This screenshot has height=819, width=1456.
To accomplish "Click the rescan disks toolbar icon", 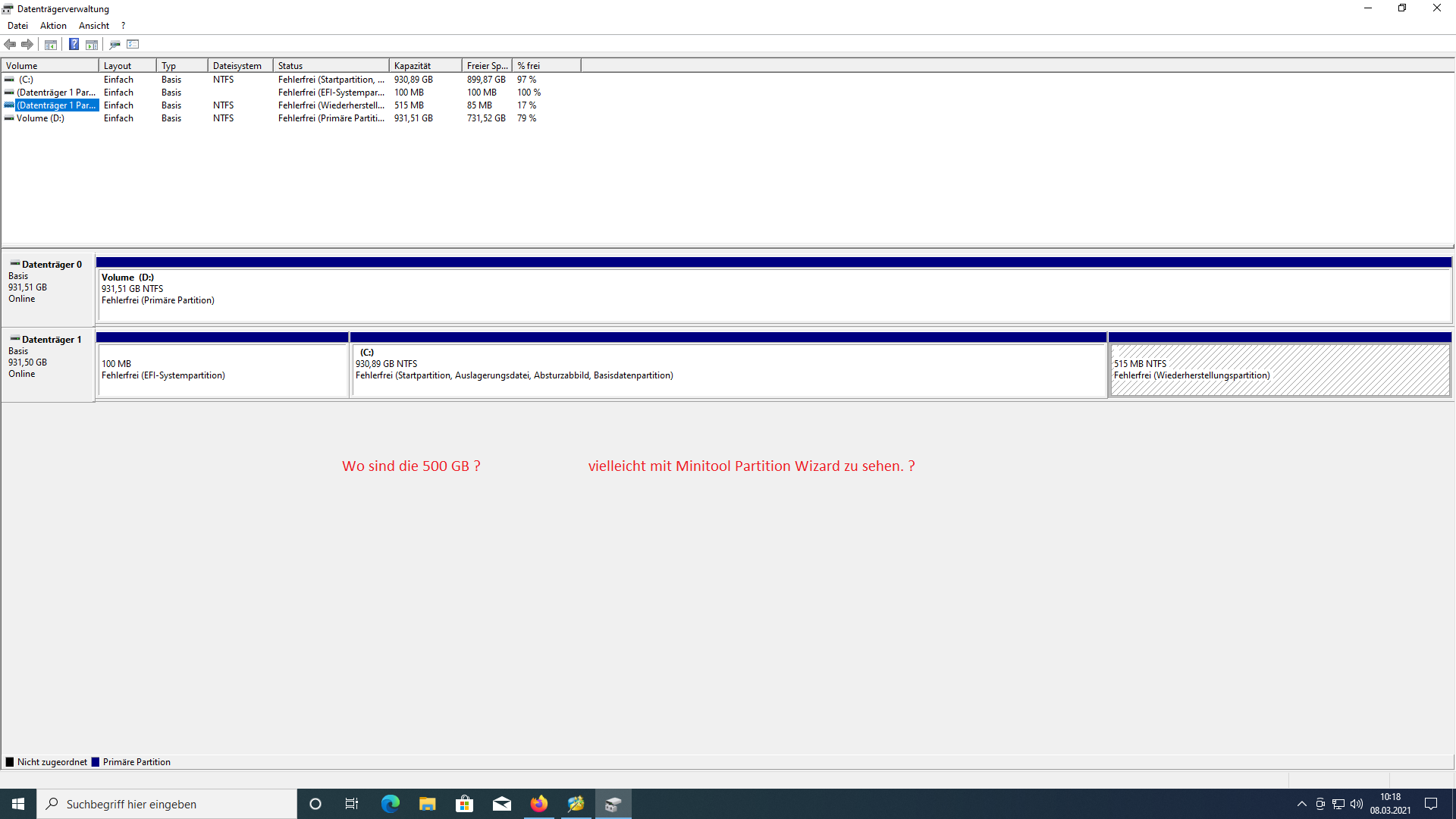I will (x=115, y=44).
